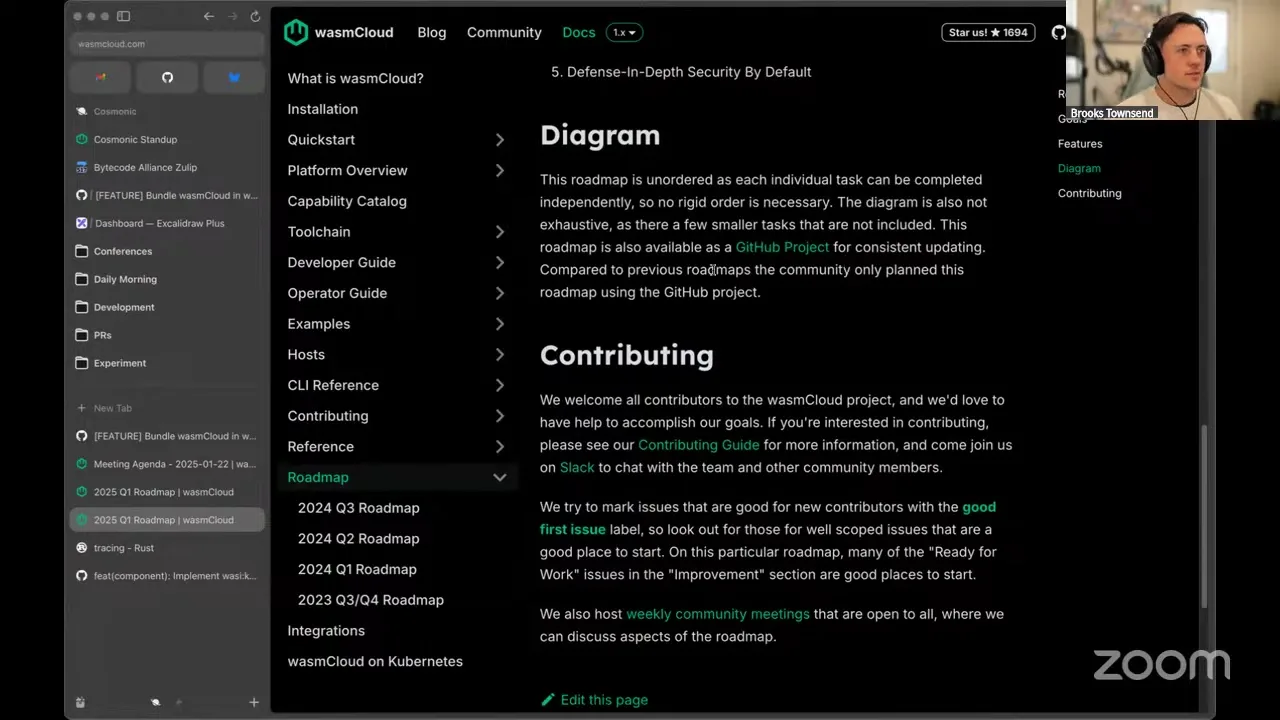The width and height of the screenshot is (1280, 720).
Task: Expand the Operator Guide section chevron
Action: click(x=500, y=294)
